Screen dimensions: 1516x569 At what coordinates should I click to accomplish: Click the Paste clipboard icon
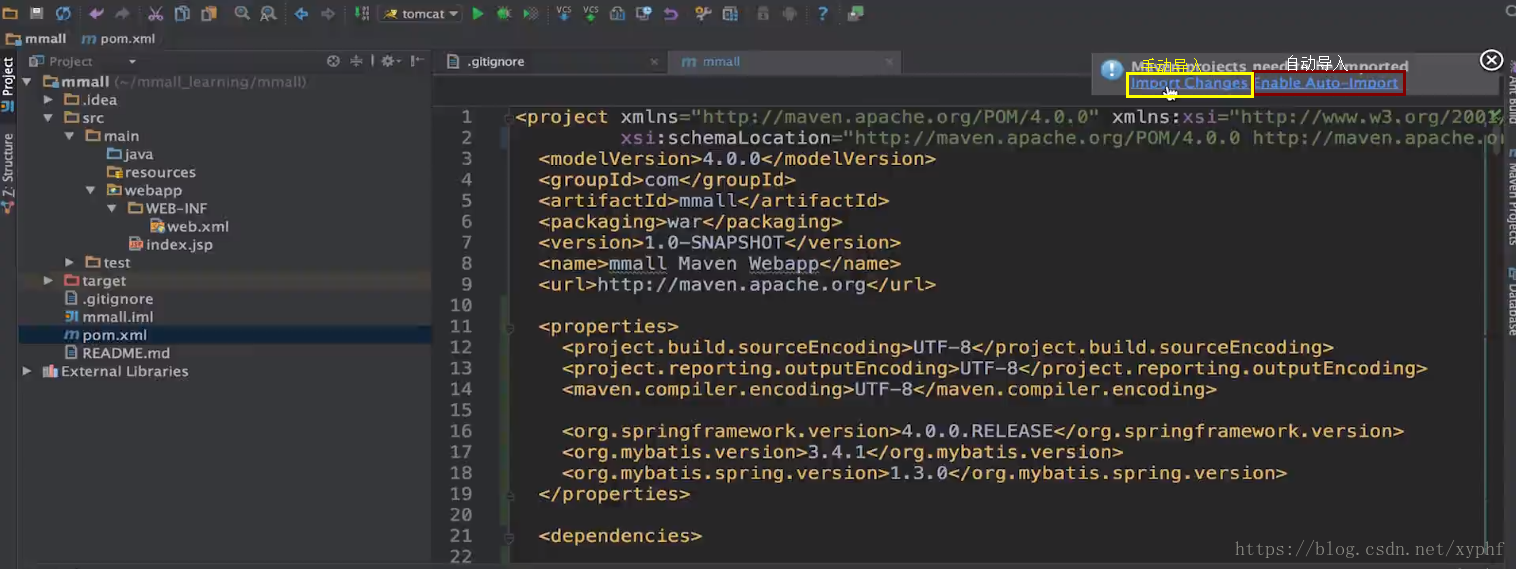click(208, 14)
